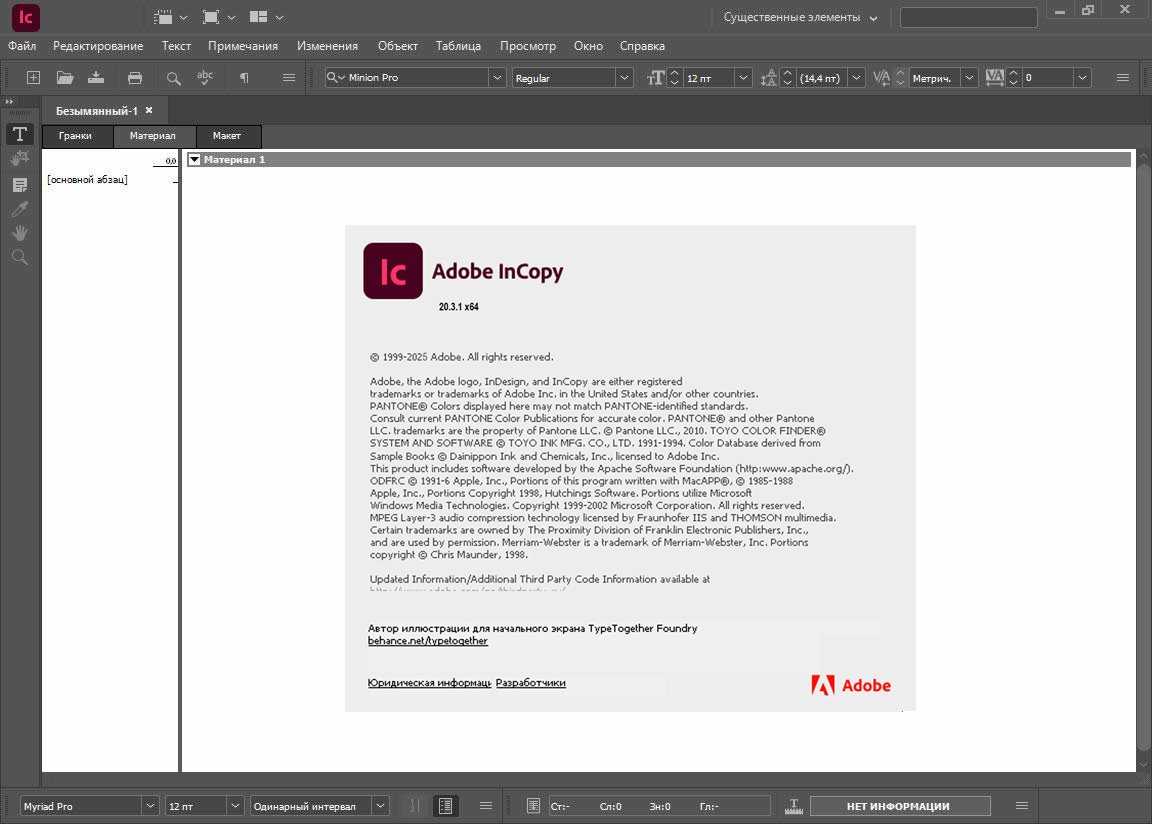Open the Объект menu
This screenshot has width=1152, height=824.
[x=397, y=46]
